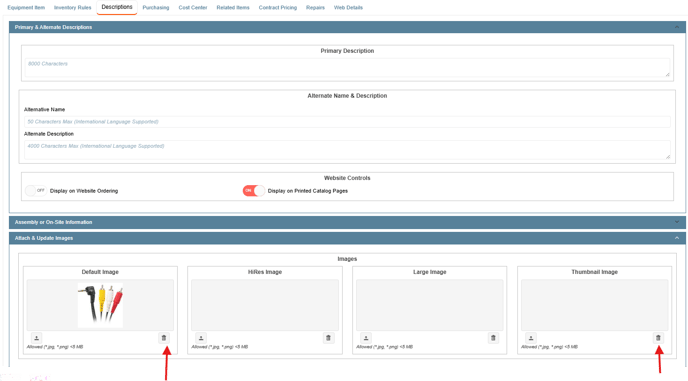Click the Alternative Name input field
The height and width of the screenshot is (381, 688).
(348, 122)
